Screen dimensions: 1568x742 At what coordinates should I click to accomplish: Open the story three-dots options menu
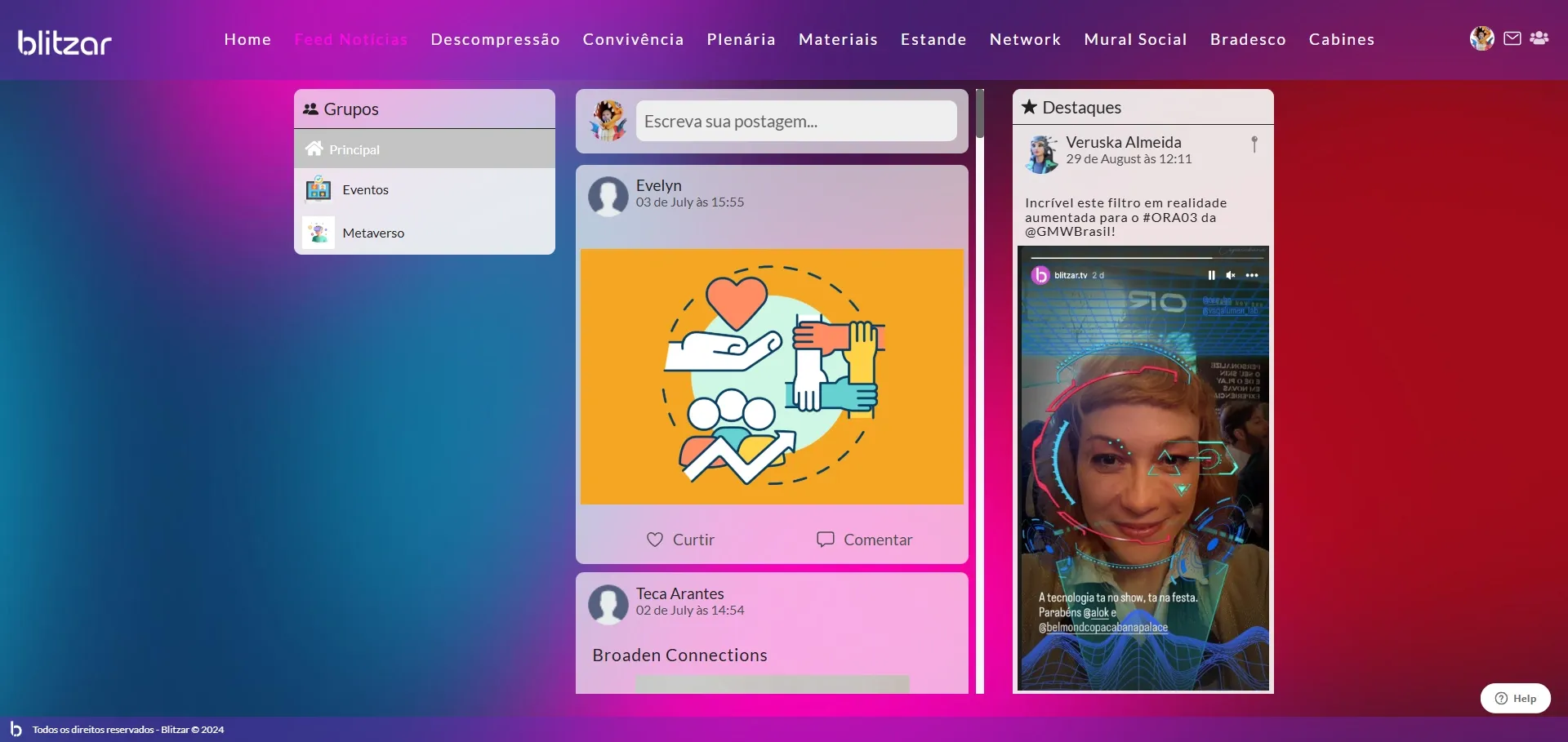click(x=1252, y=275)
